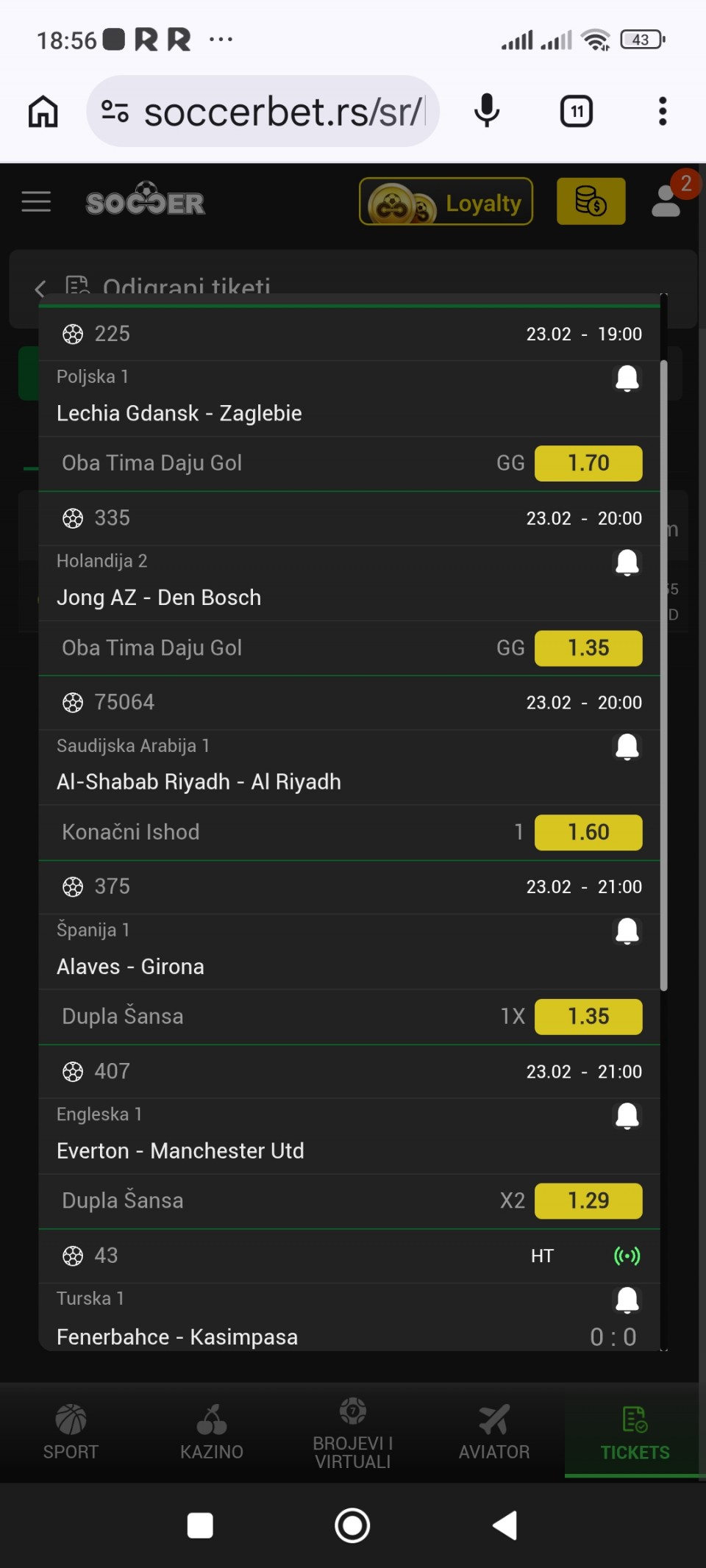The image size is (706, 1568).
Task: Click the 1.60 odds for Al-Shabab Riyadh
Action: pyautogui.click(x=588, y=832)
